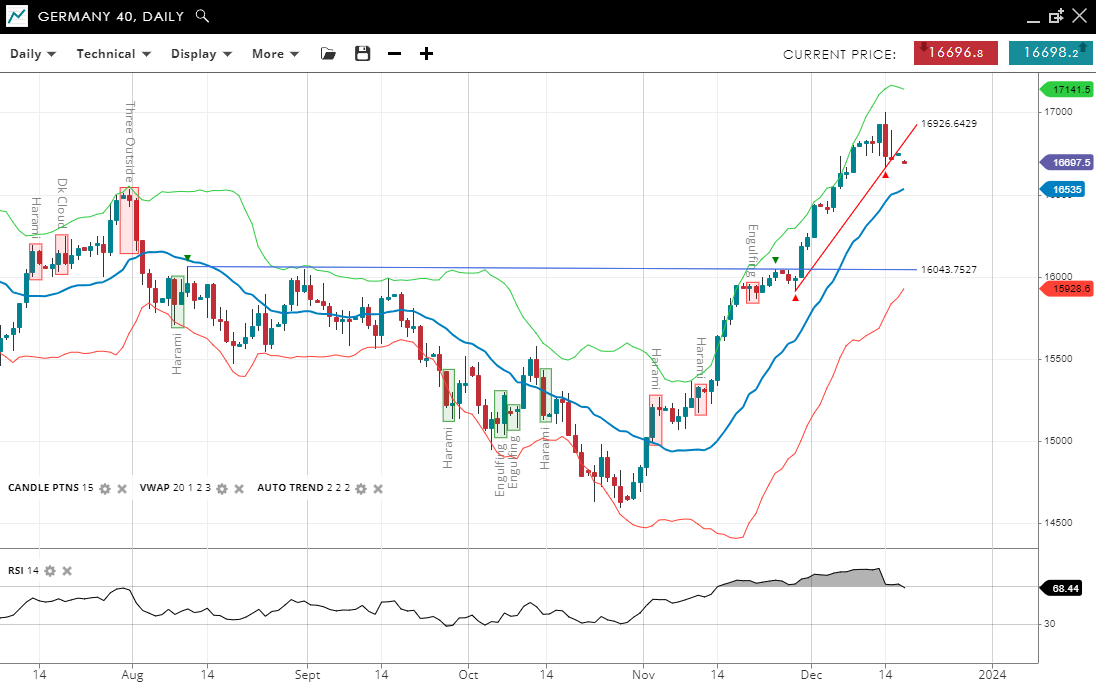Click the red sell price 16696.8 button
This screenshot has height=687, width=1096.
tap(955, 53)
